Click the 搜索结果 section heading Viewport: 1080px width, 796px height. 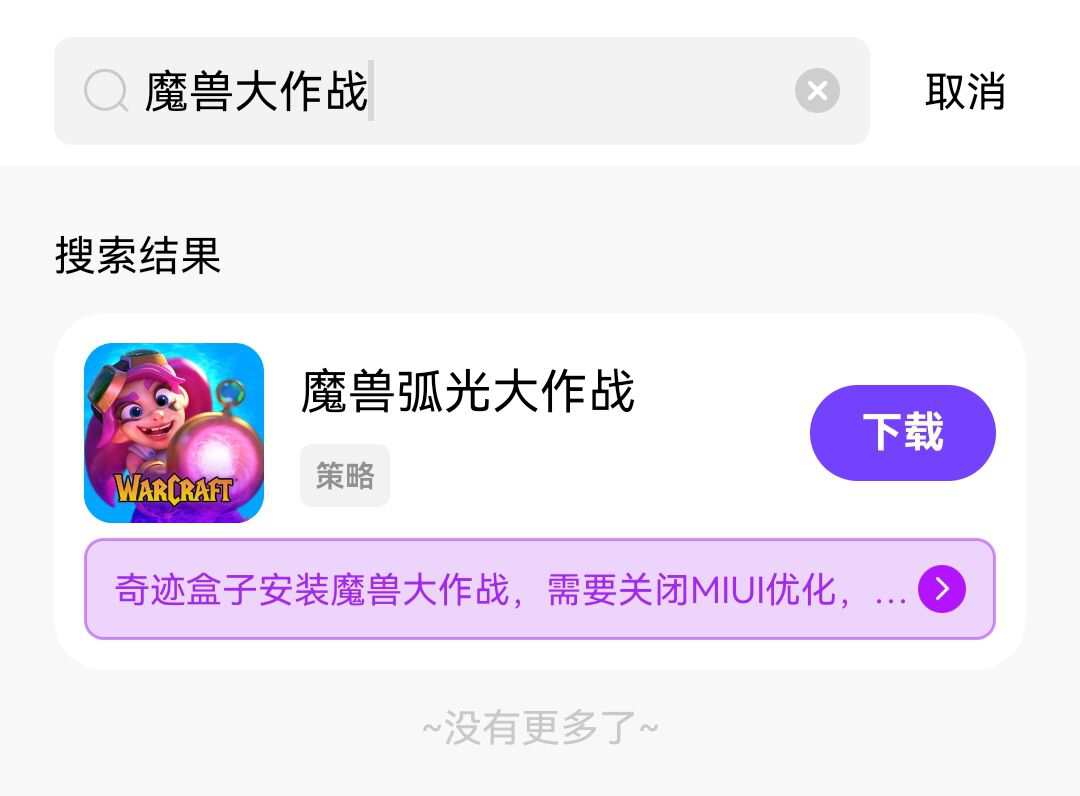(138, 255)
